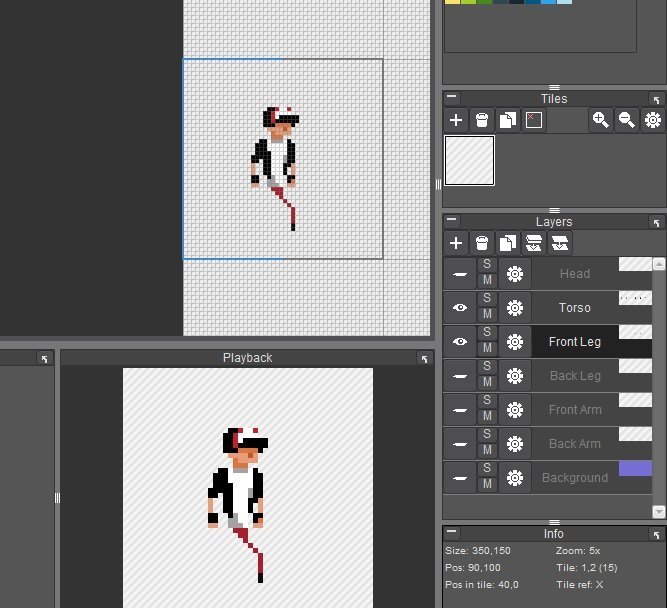Click the 'Zoom: 5x' info text

578,551
